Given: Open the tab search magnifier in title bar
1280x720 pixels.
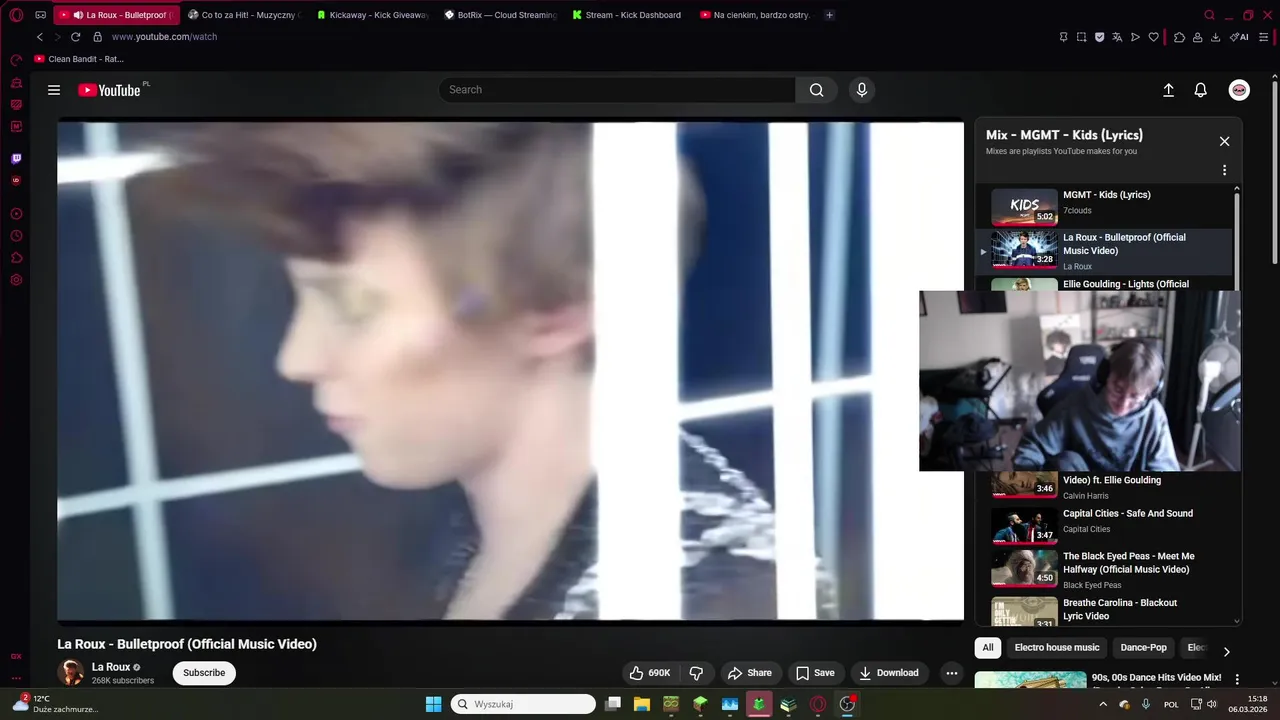Looking at the screenshot, I should 1209,15.
